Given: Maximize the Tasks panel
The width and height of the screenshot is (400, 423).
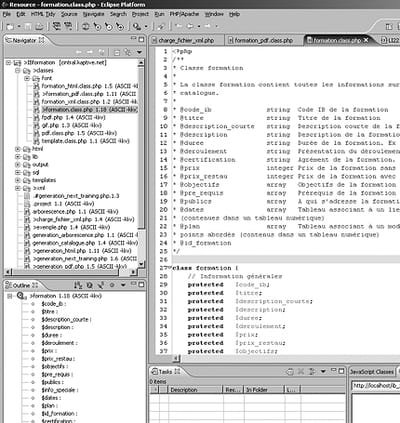Looking at the screenshot, I should coord(341,371).
